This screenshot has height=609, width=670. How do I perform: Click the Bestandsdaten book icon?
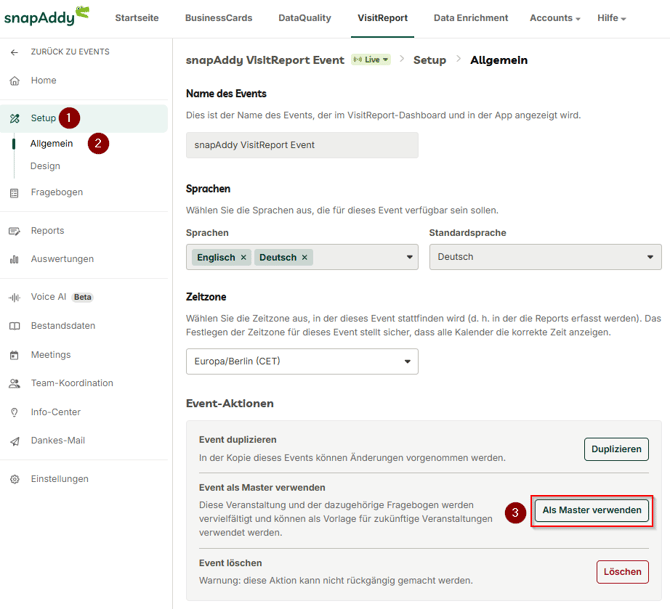pos(15,326)
